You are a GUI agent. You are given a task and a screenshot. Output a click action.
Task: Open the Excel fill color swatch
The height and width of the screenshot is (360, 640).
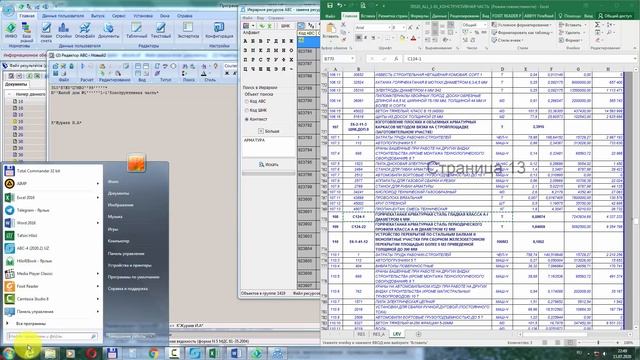402,38
